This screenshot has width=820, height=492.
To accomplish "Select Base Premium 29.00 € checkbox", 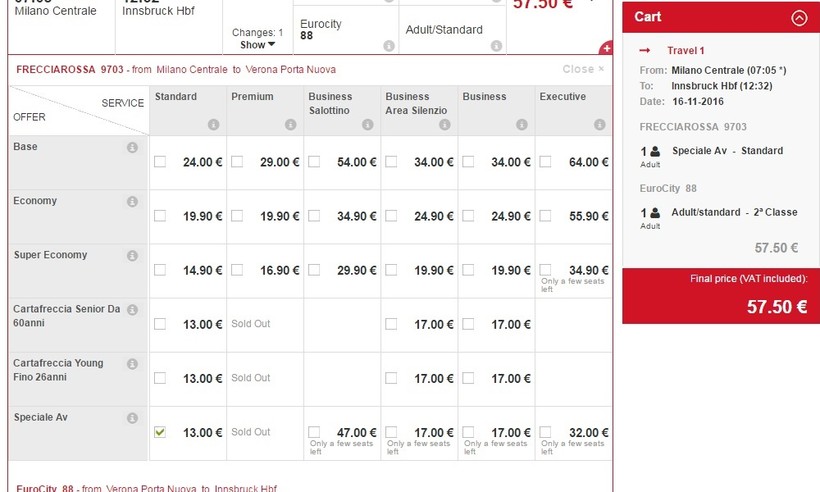I will pyautogui.click(x=237, y=162).
